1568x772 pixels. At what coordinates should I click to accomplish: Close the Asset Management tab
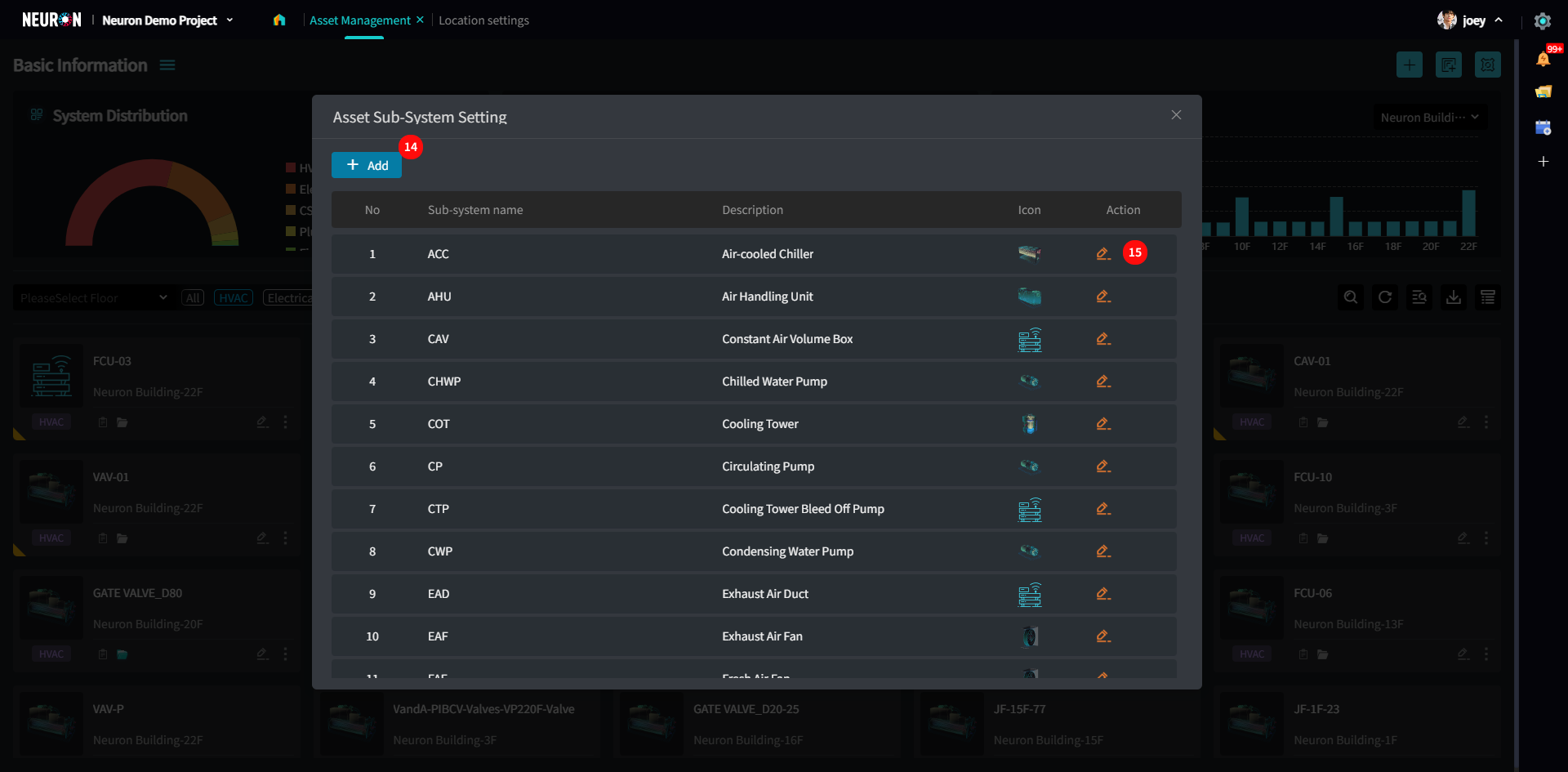point(420,20)
